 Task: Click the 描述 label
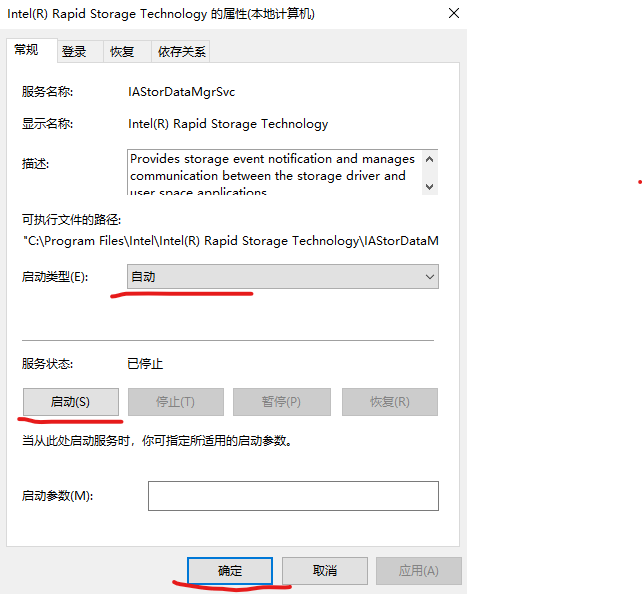coord(36,164)
